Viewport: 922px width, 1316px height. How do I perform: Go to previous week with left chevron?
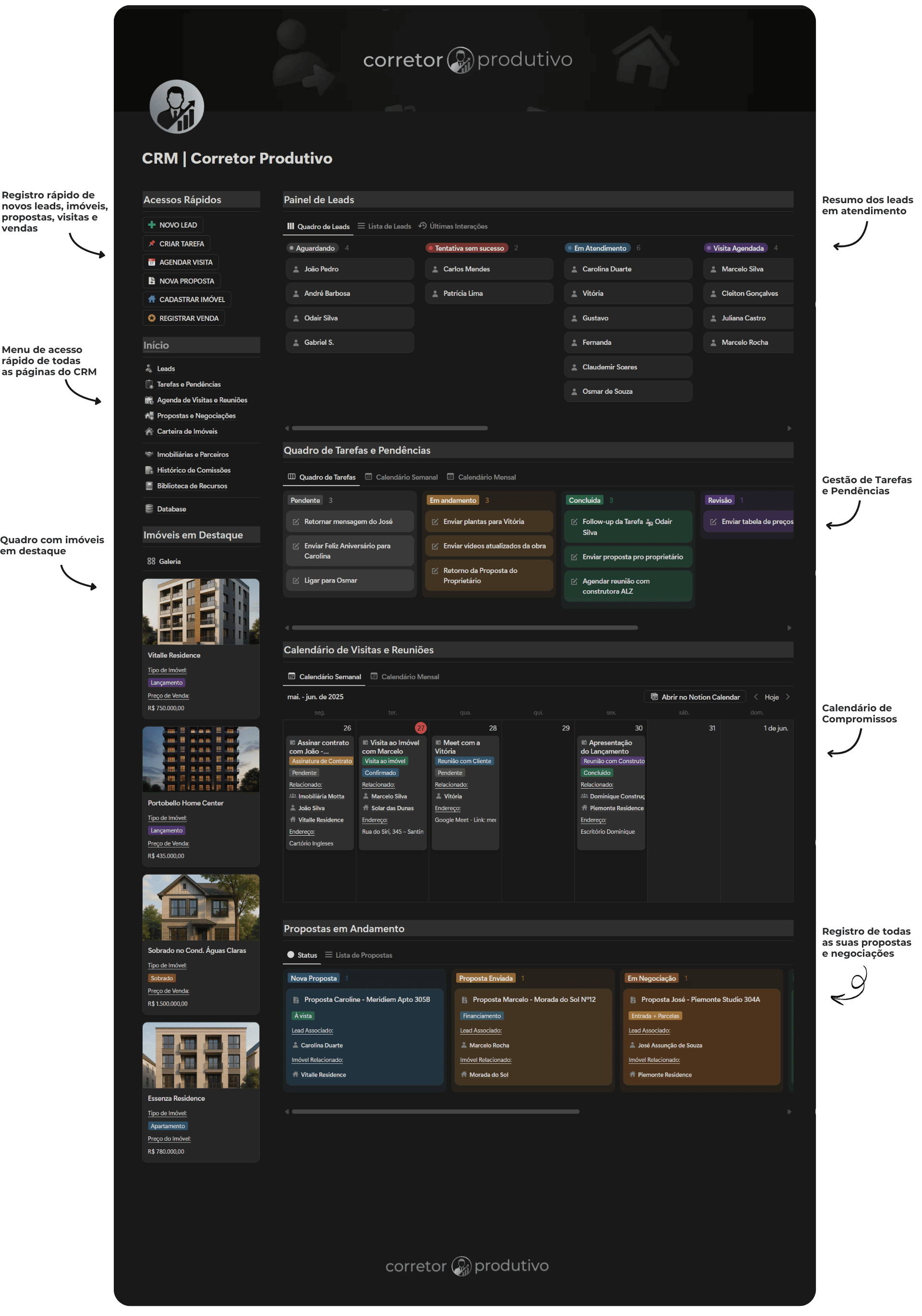(x=756, y=697)
